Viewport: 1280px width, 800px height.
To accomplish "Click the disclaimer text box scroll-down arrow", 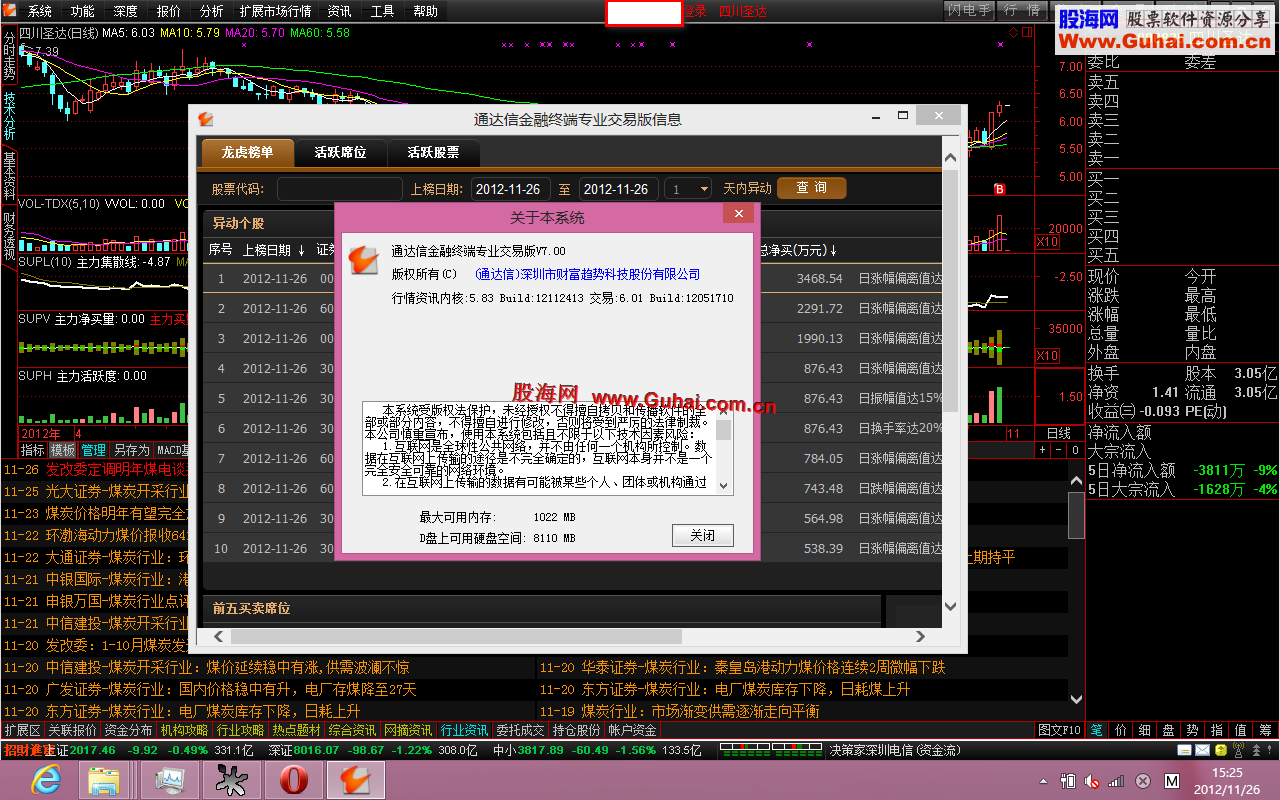I will pos(724,486).
